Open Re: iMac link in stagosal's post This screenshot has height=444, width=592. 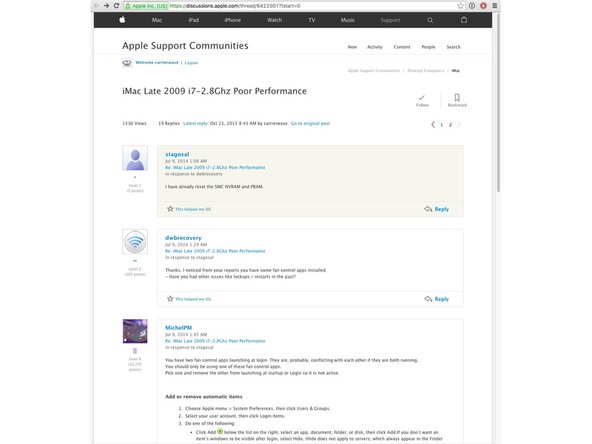click(215, 167)
